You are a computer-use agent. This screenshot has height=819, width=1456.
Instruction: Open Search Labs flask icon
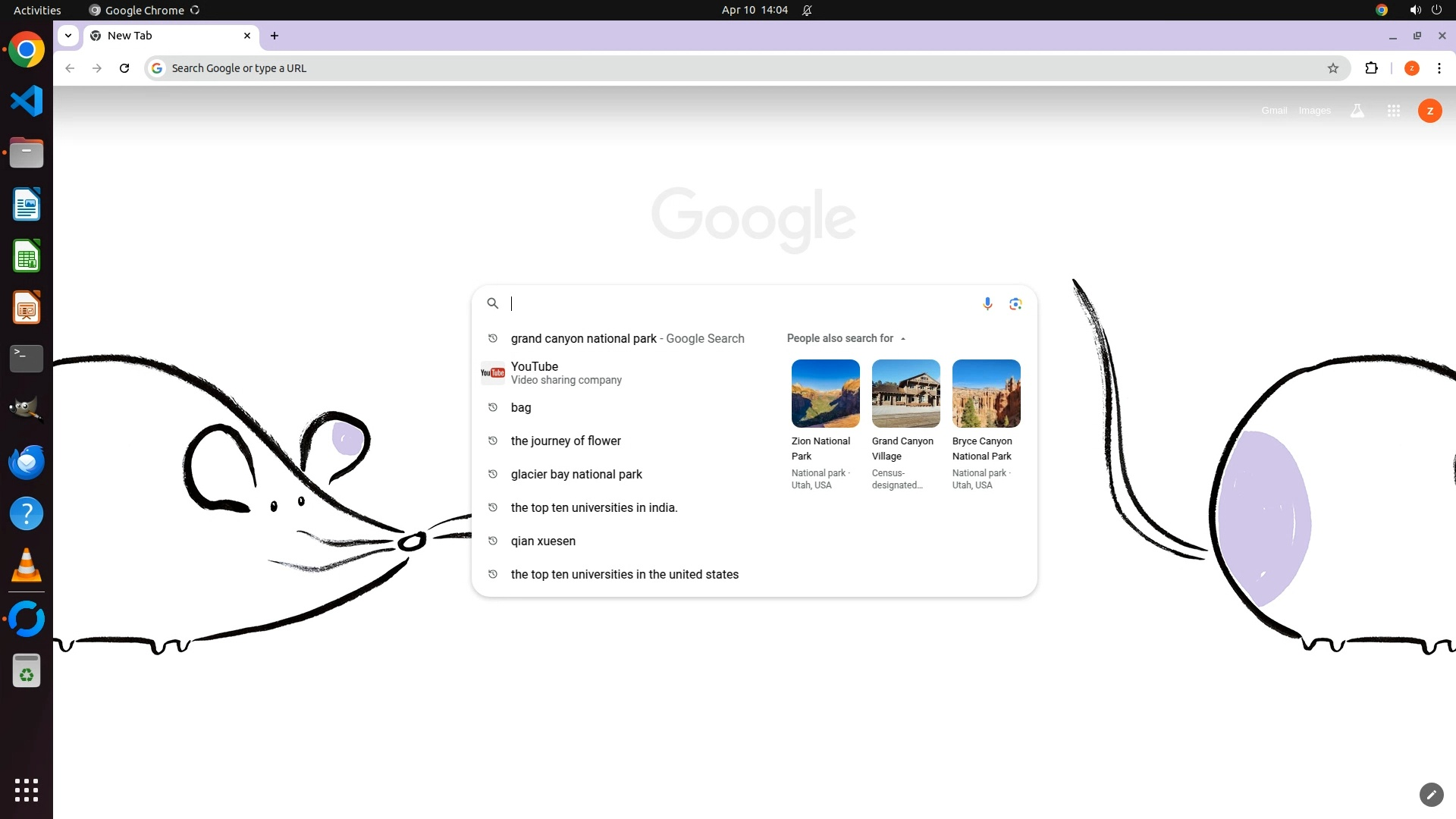point(1357,111)
